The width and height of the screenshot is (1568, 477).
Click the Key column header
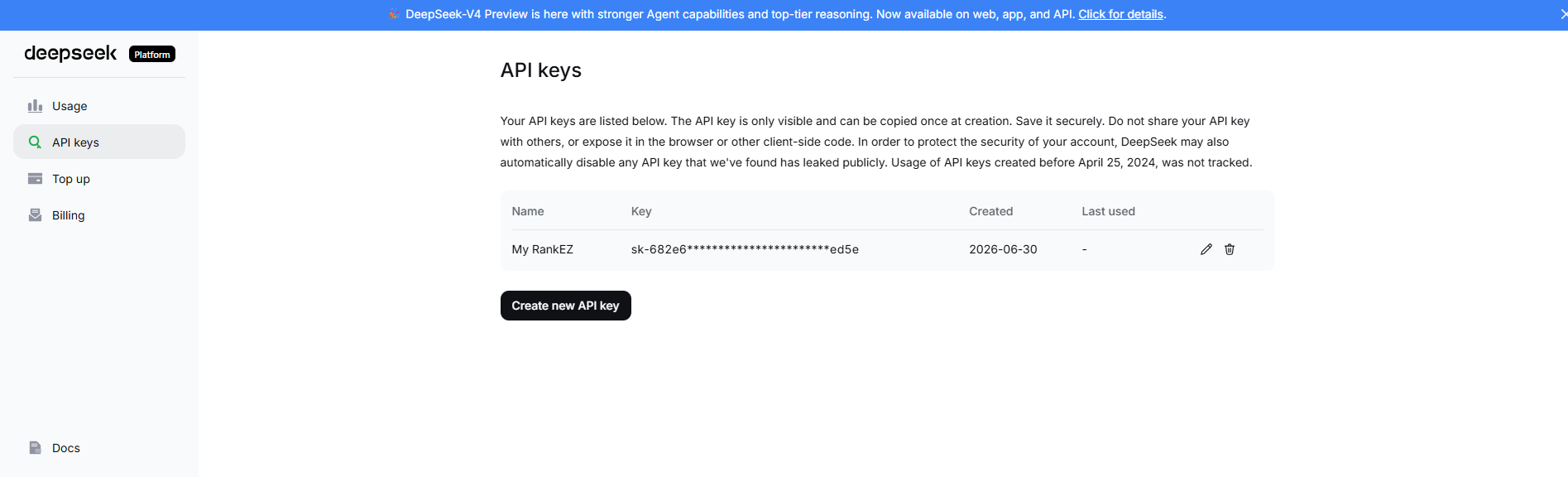pos(641,211)
